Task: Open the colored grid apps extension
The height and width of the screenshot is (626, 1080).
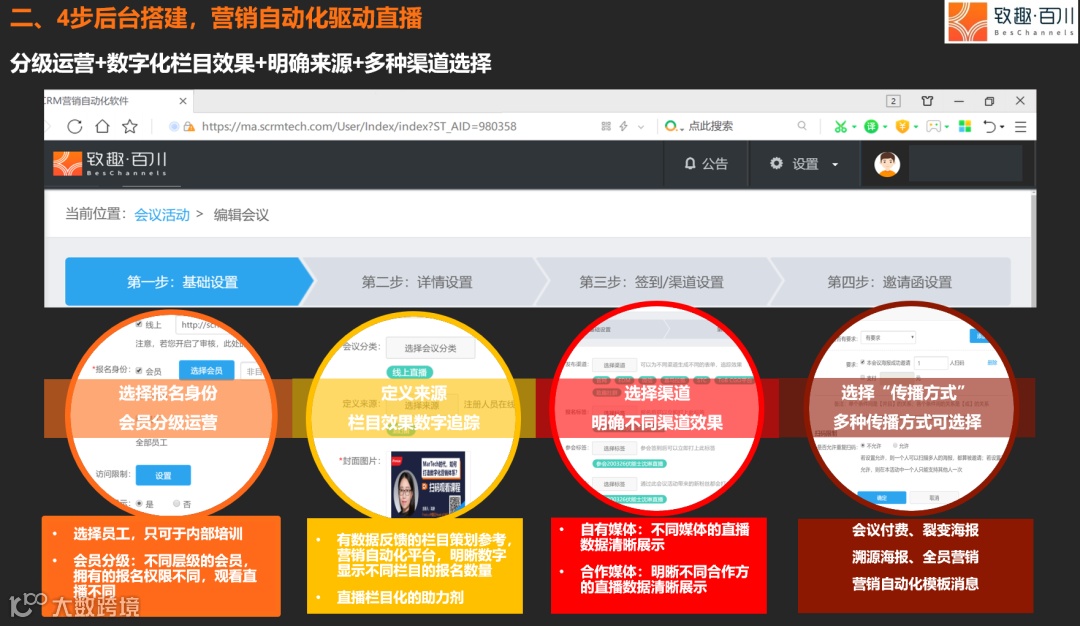Action: [x=965, y=127]
